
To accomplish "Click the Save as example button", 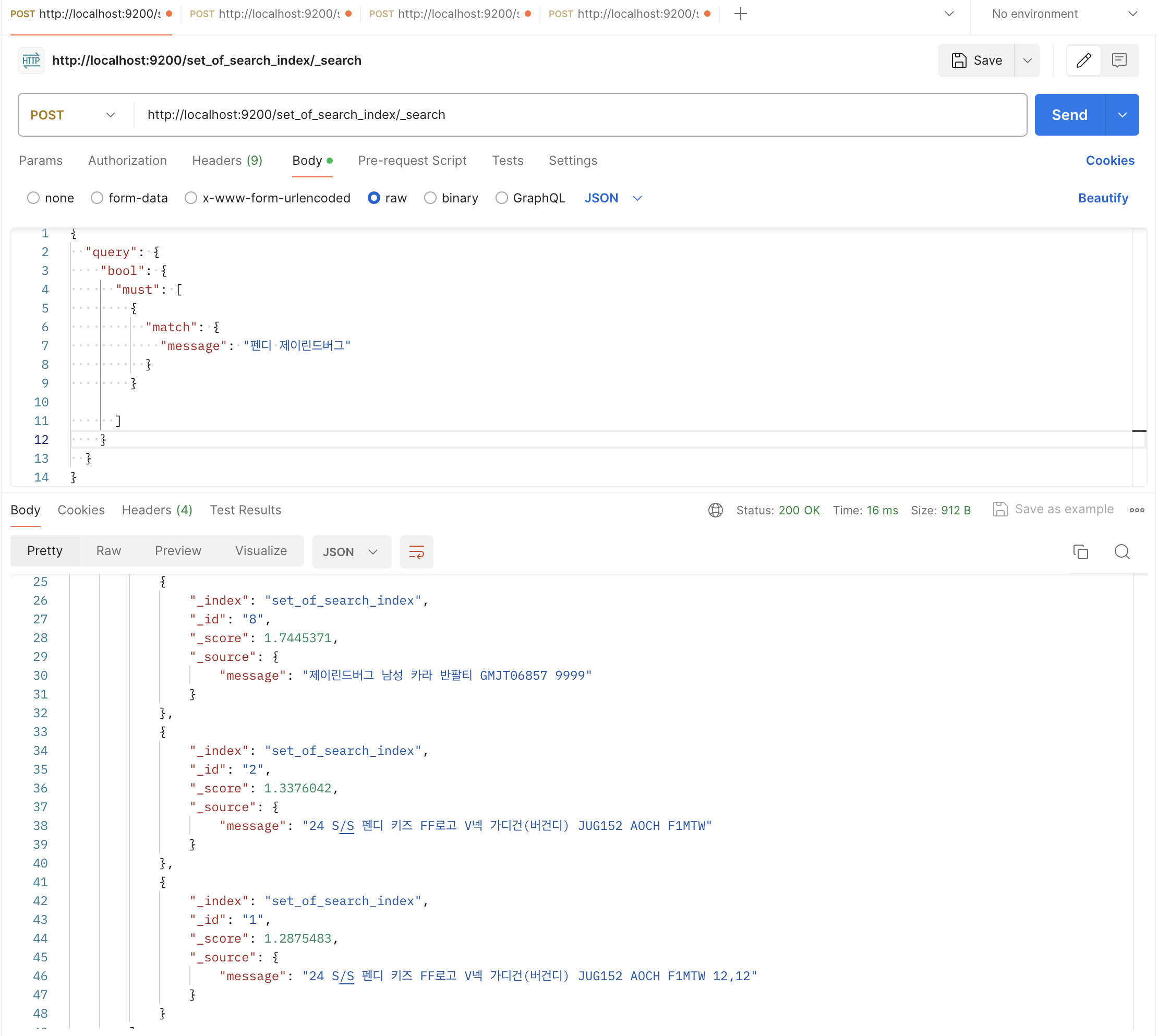I will click(1053, 510).
